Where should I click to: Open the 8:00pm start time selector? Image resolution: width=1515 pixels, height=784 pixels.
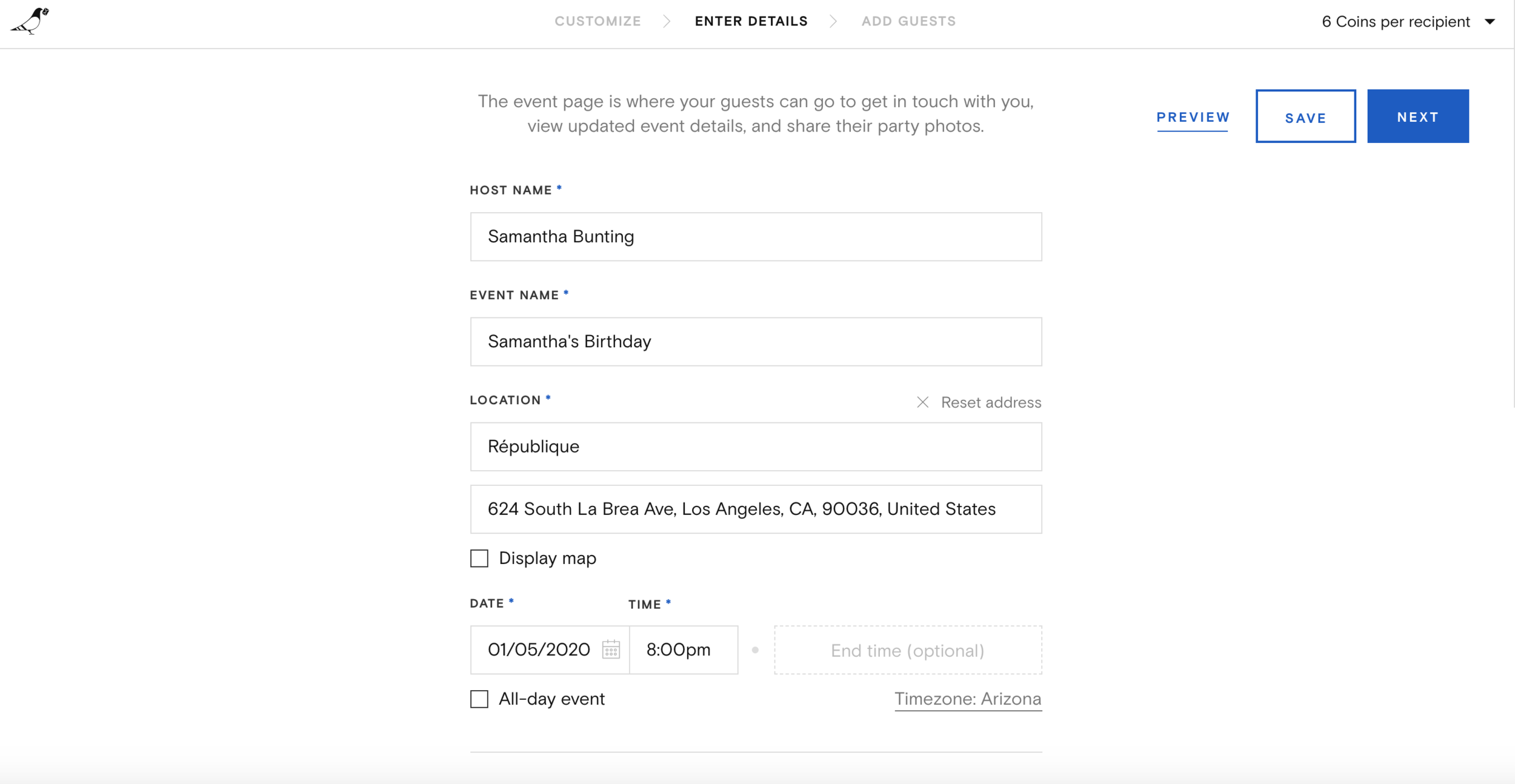[683, 649]
